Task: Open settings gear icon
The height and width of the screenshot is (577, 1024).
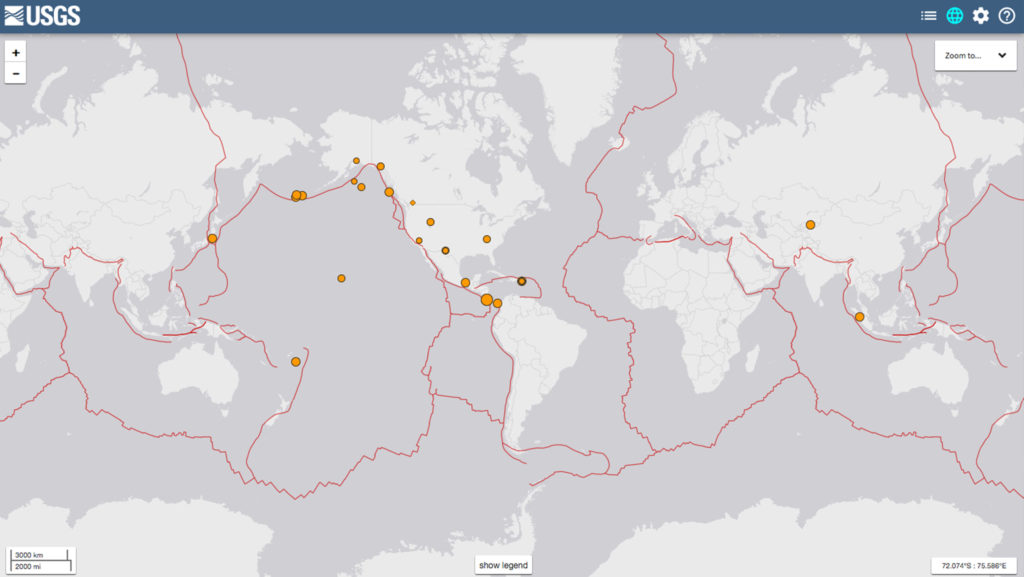Action: point(980,16)
